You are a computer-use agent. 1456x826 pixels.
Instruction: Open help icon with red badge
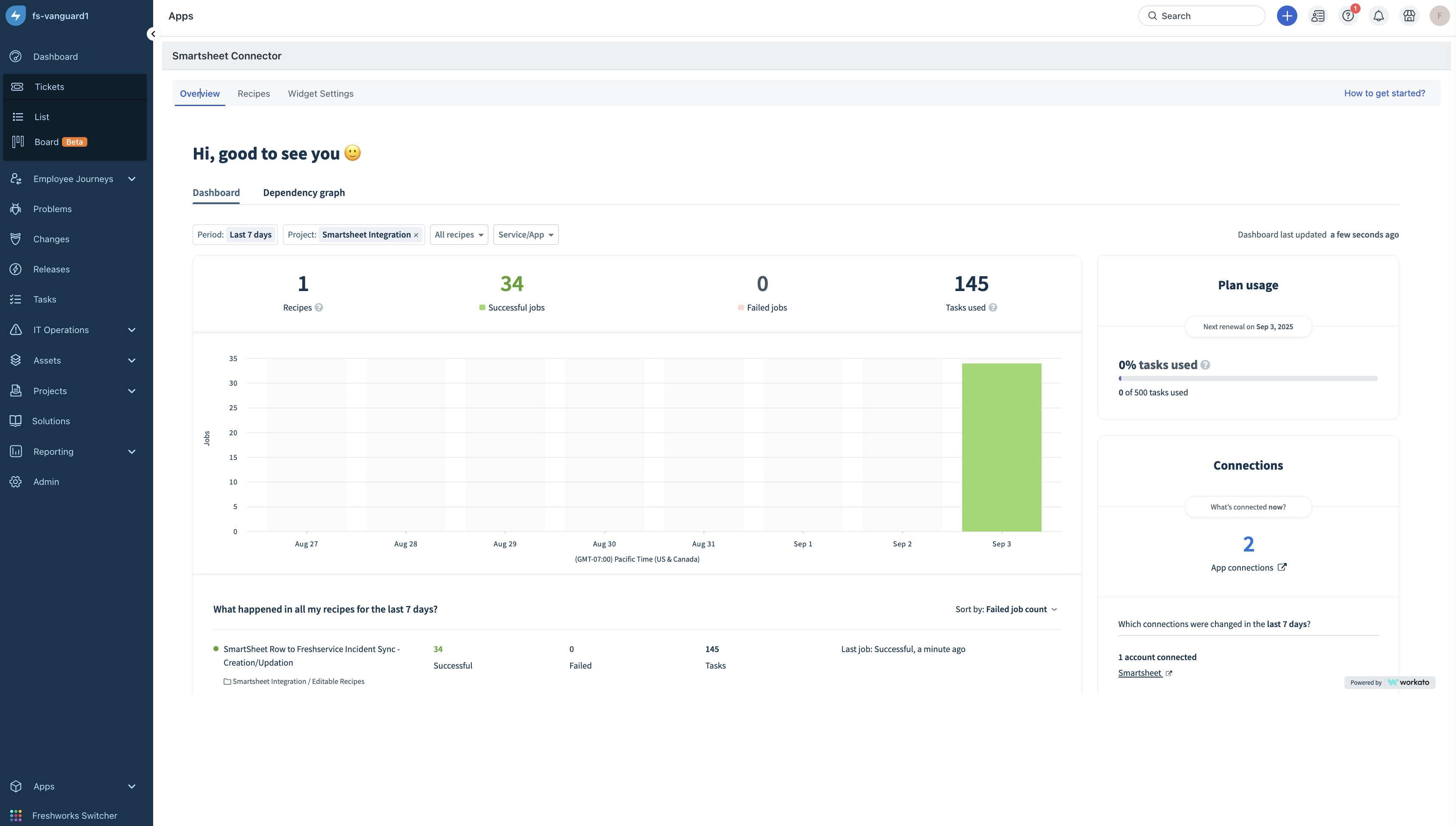pyautogui.click(x=1348, y=16)
